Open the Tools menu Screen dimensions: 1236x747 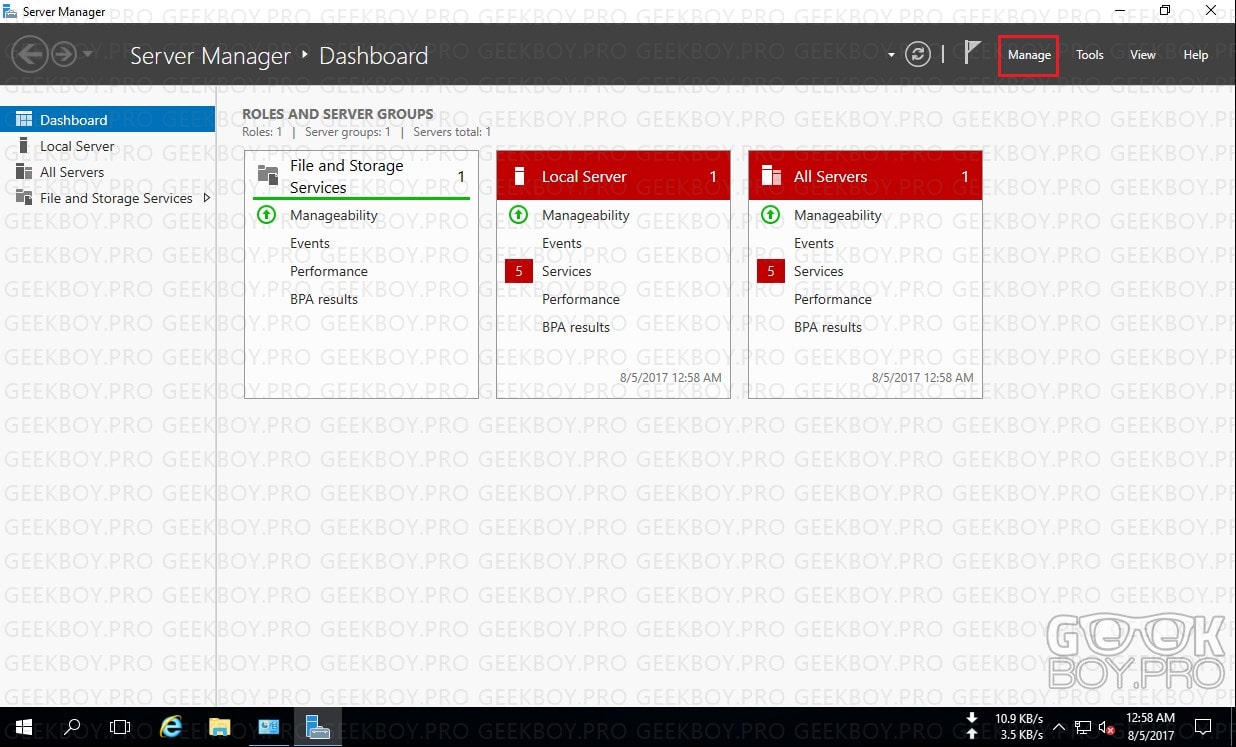click(1090, 55)
